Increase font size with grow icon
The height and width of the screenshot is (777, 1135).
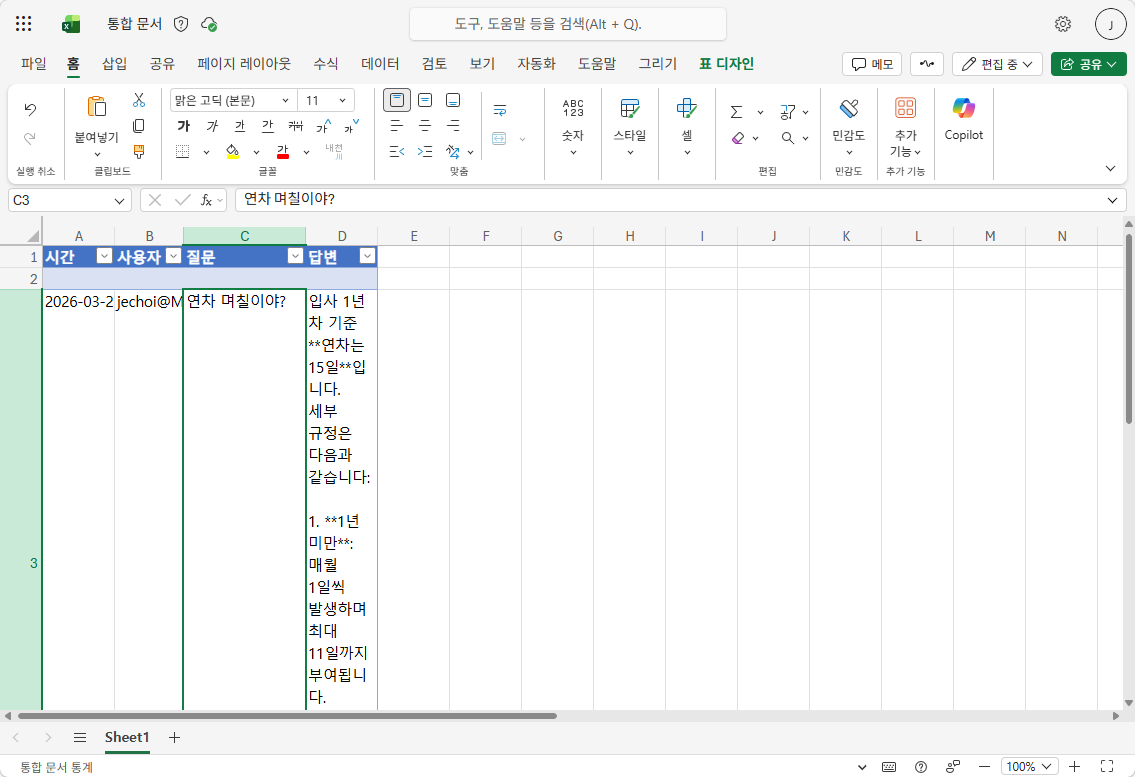tap(324, 126)
